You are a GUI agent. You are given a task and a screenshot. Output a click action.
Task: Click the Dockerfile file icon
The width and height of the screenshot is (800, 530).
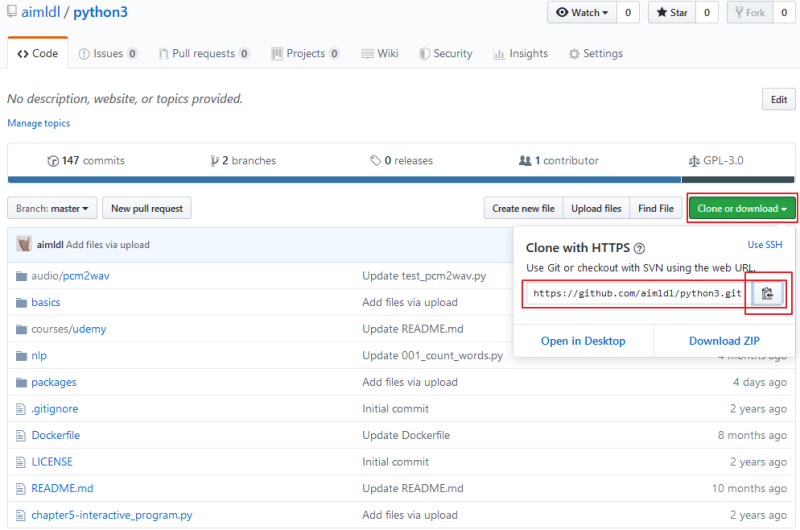[20, 436]
